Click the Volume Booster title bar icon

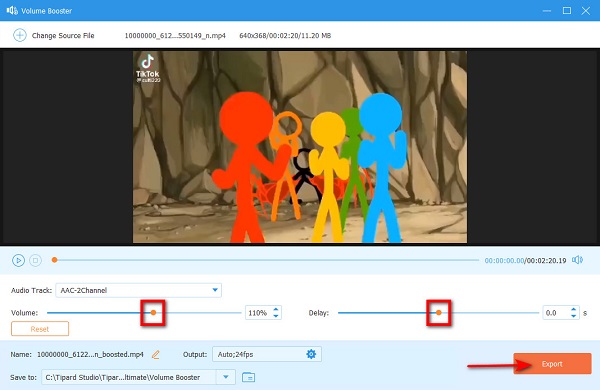pos(12,10)
